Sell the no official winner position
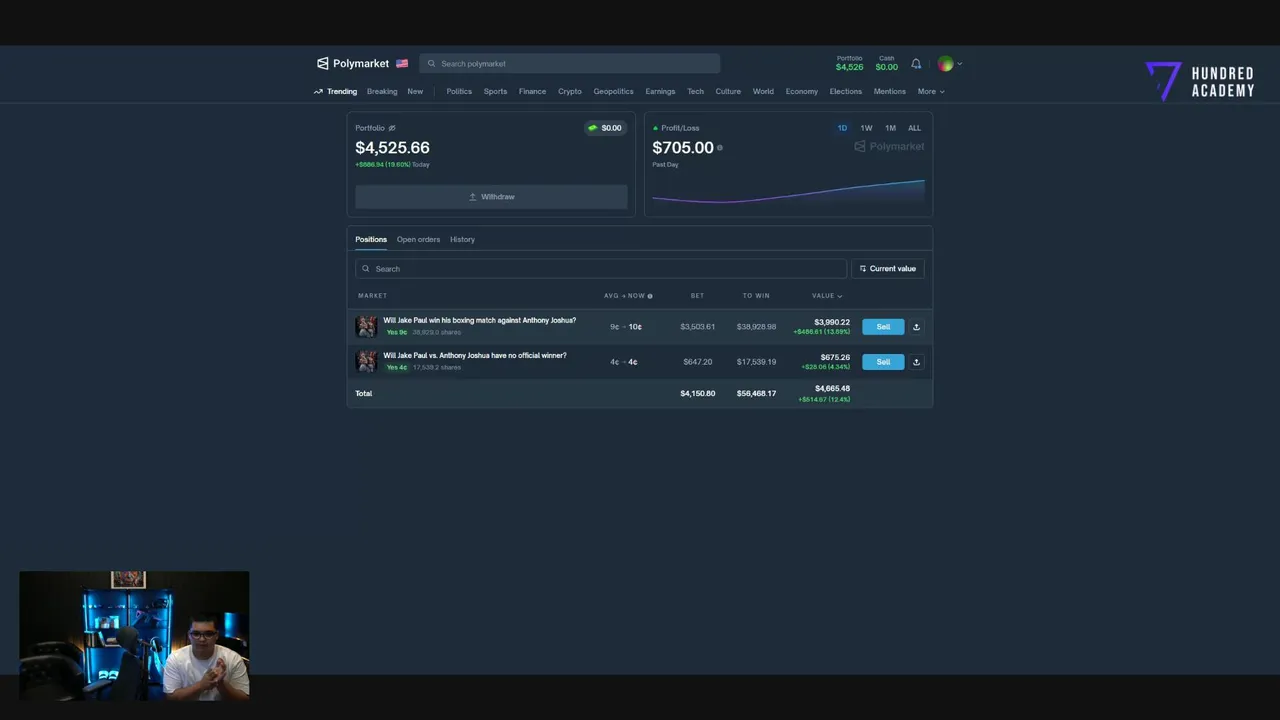 pyautogui.click(x=883, y=362)
